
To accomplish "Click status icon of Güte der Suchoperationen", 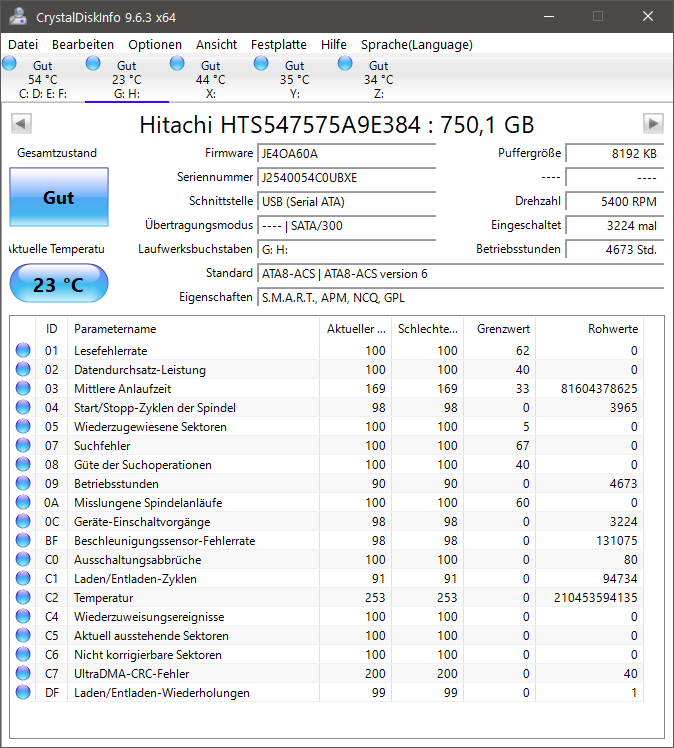I will tap(23, 464).
